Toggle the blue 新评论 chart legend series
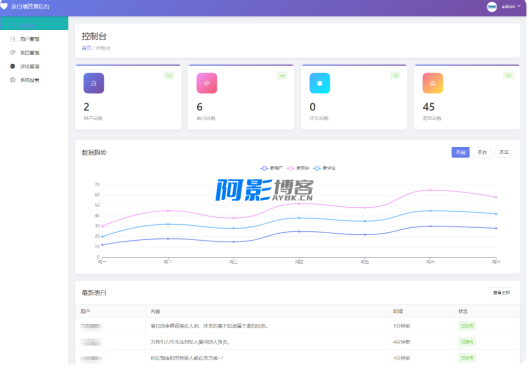Image resolution: width=529 pixels, height=380 pixels. (324, 168)
